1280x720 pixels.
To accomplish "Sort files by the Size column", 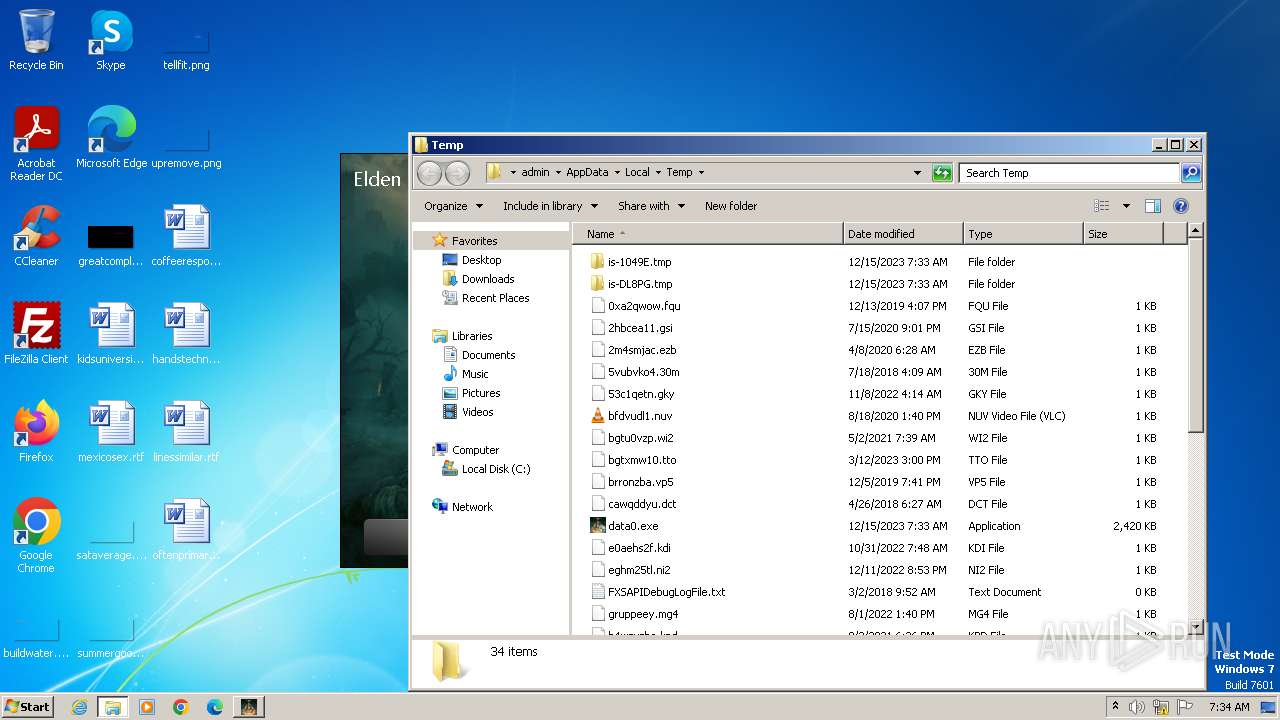I will (x=1123, y=234).
